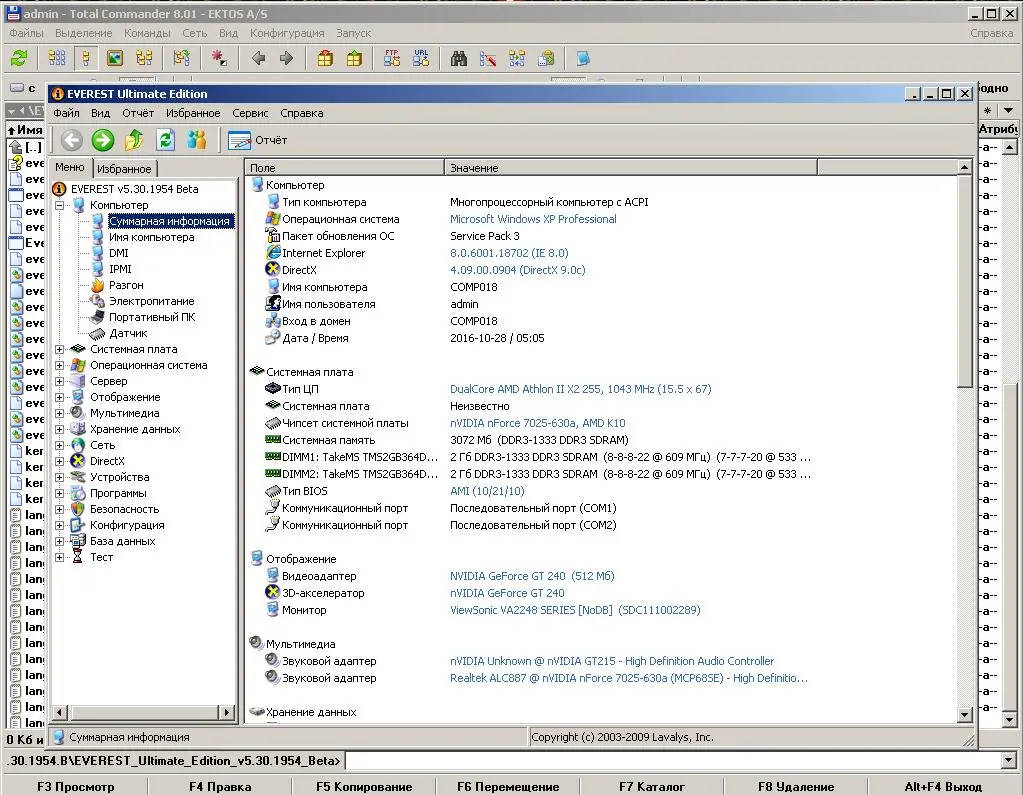Click the Internet Explorer icon in list
This screenshot has width=1023, height=795.
click(273, 252)
